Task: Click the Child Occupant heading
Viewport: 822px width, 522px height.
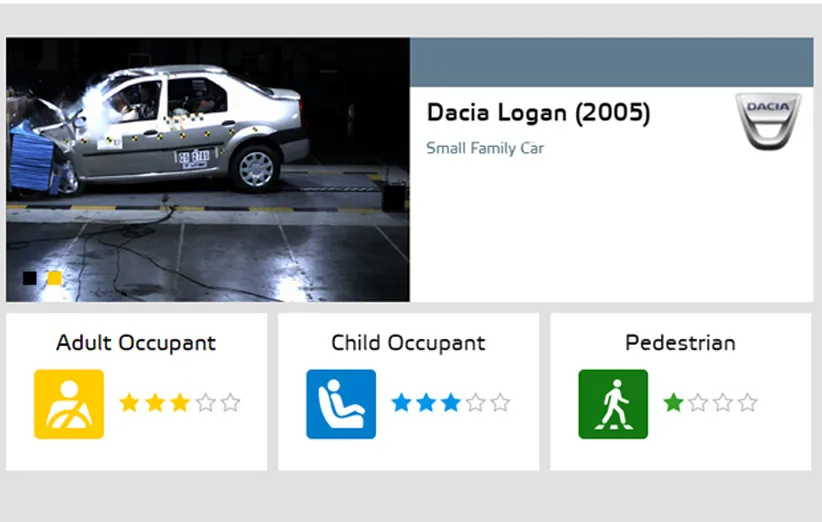Action: coord(408,343)
